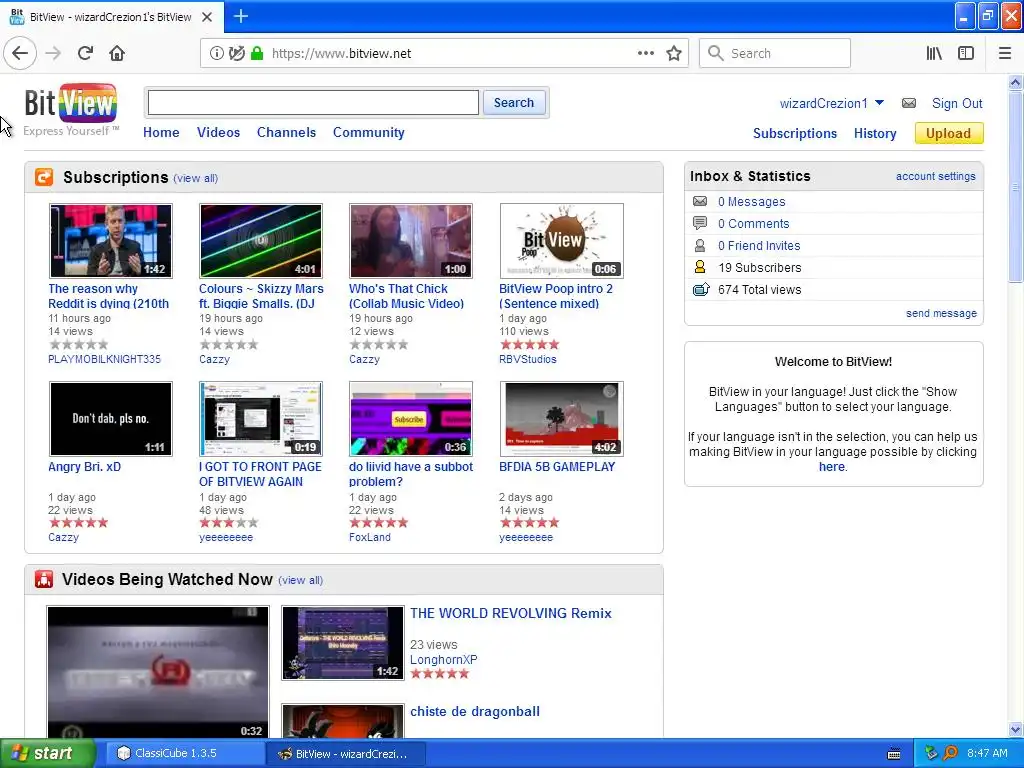The image size is (1024, 768).
Task: Click the person icon by Friend Invites
Action: pos(700,246)
